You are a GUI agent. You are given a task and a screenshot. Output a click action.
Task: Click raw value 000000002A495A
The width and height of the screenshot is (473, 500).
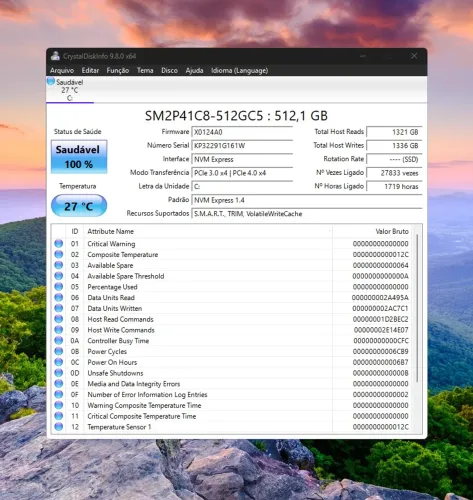(380, 297)
